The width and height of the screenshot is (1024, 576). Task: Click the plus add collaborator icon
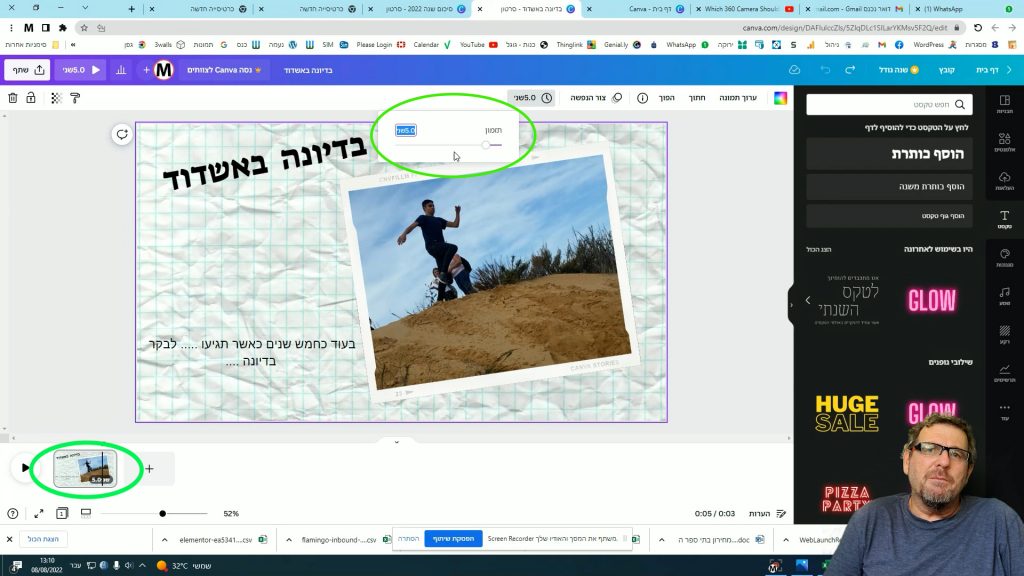coord(146,70)
